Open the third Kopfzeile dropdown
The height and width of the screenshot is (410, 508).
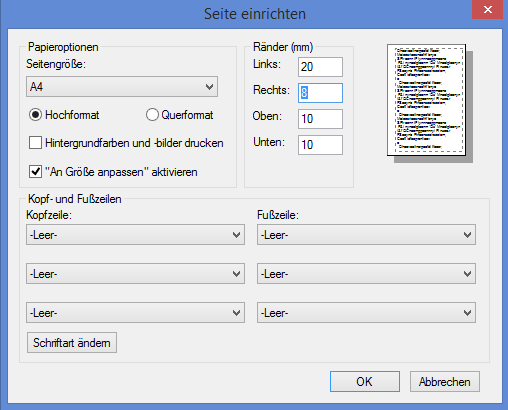coord(135,313)
